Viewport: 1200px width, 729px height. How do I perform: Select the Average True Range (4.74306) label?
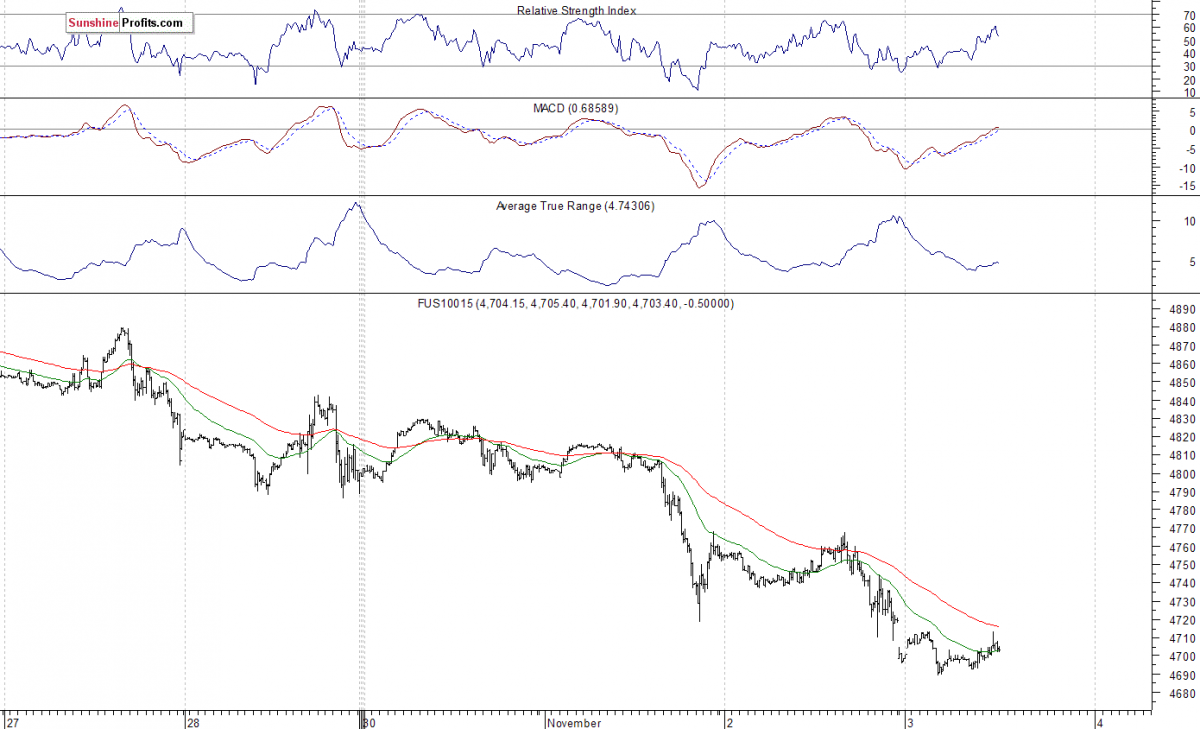[x=575, y=206]
